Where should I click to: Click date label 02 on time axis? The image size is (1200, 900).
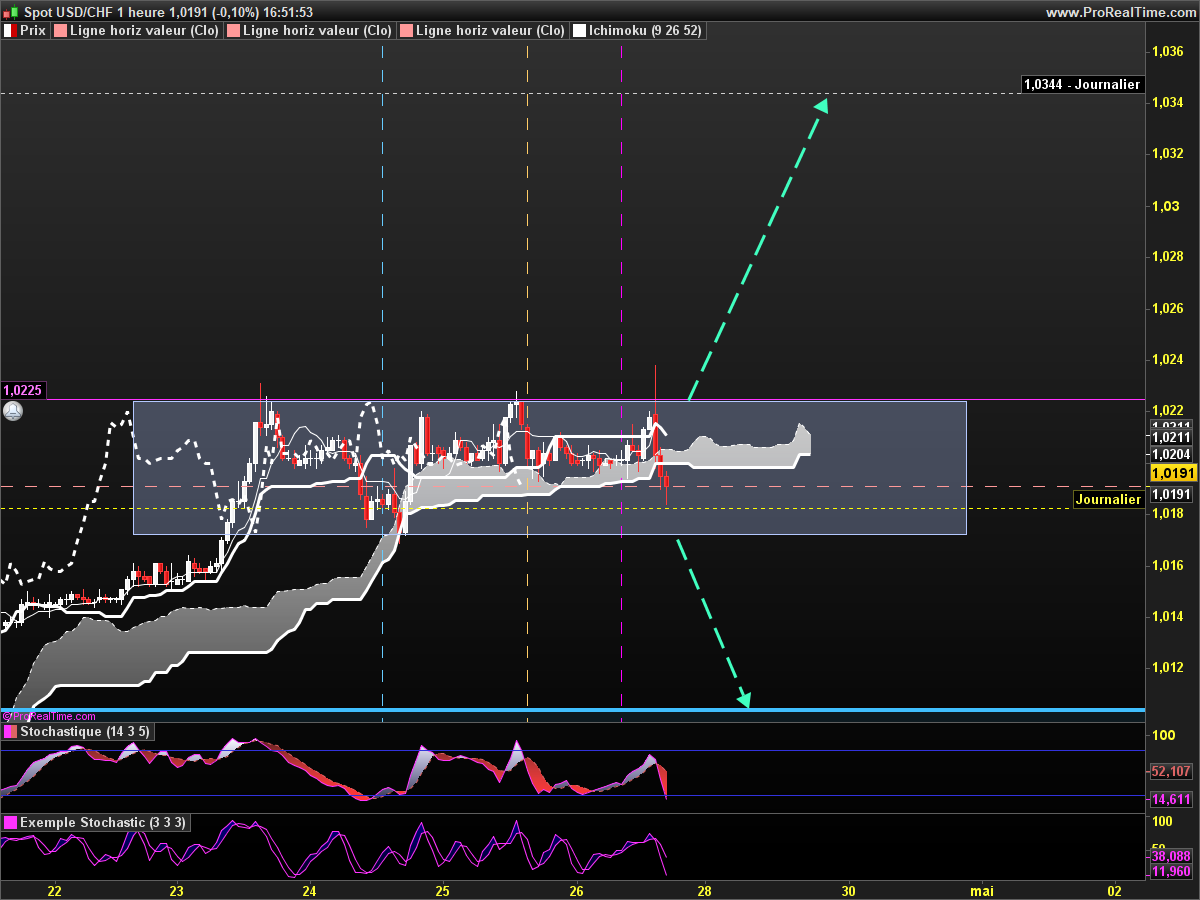point(1114,890)
